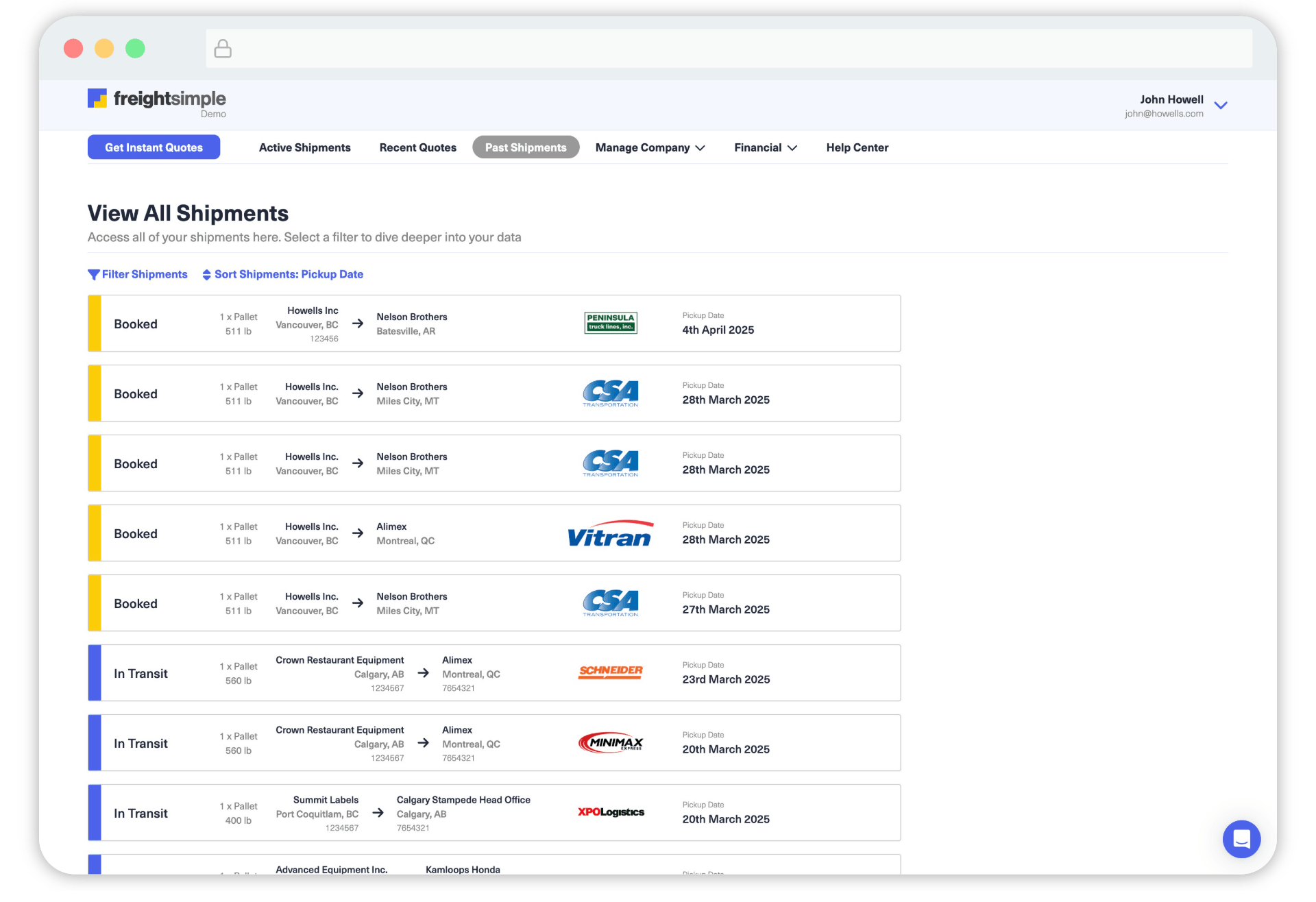Click the freightsimple logo icon
Viewport: 1316px width, 902px height.
point(97,99)
